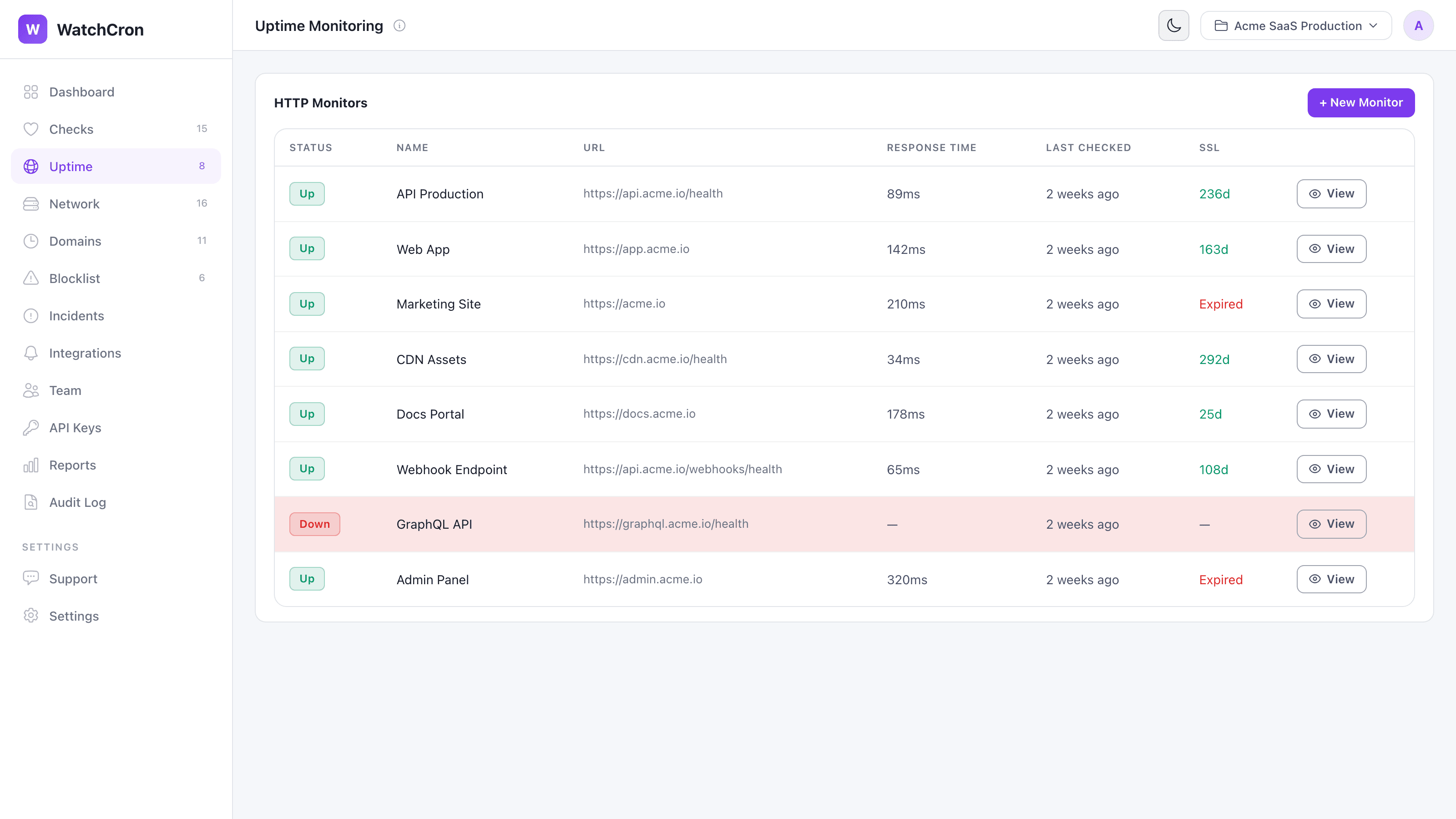
Task: Click the 320ms response time
Action: 907,581
